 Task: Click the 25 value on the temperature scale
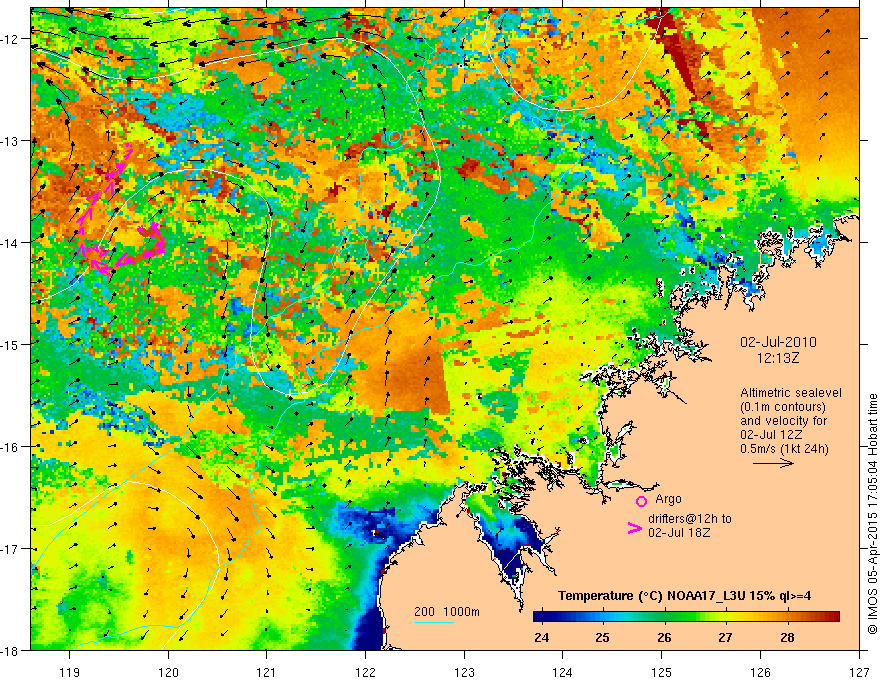tap(603, 638)
